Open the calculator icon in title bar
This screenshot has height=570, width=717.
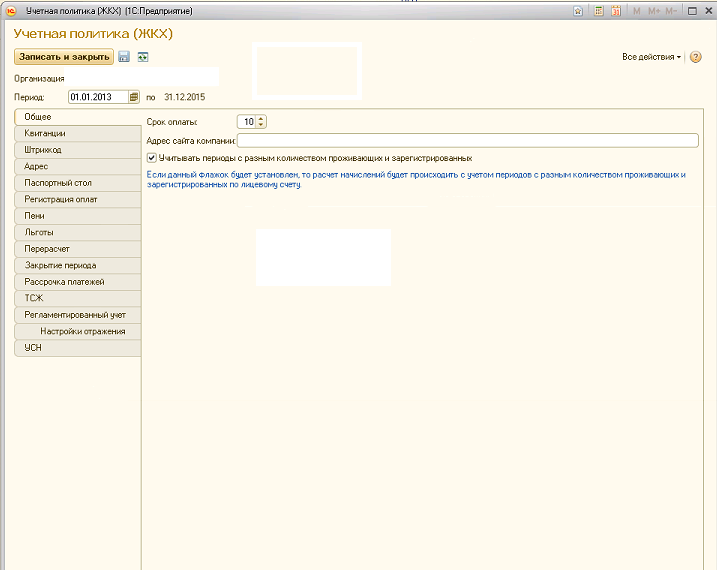(x=599, y=10)
